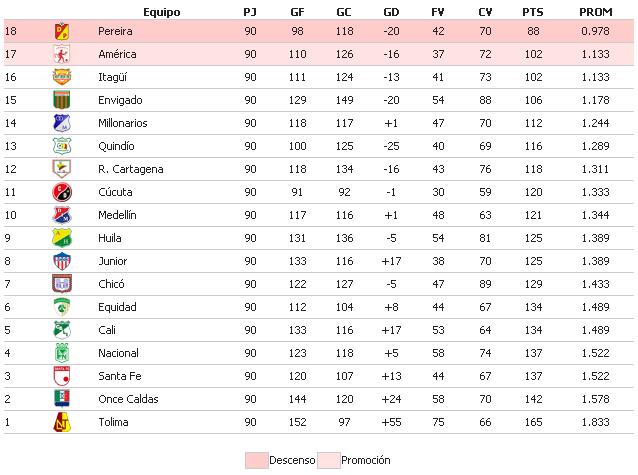Click the Medellín team crest icon
The height and width of the screenshot is (475, 638).
(62, 215)
